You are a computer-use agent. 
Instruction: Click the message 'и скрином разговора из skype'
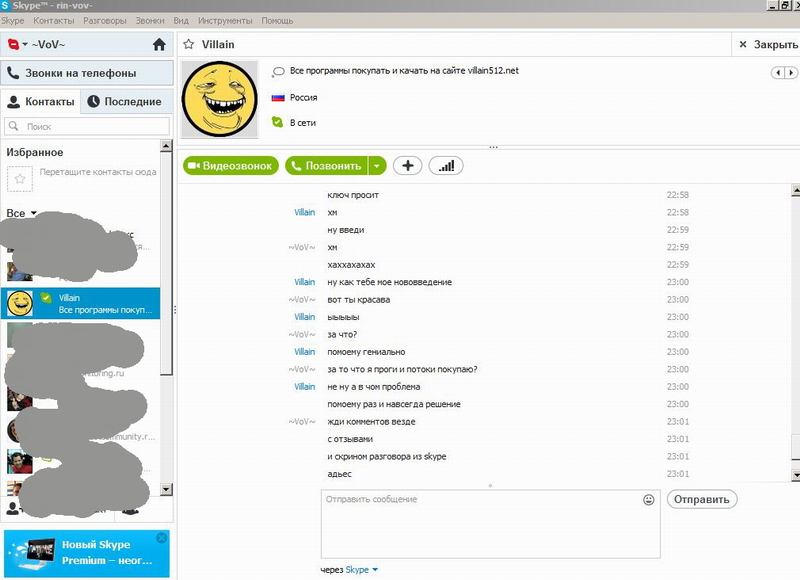(387, 457)
